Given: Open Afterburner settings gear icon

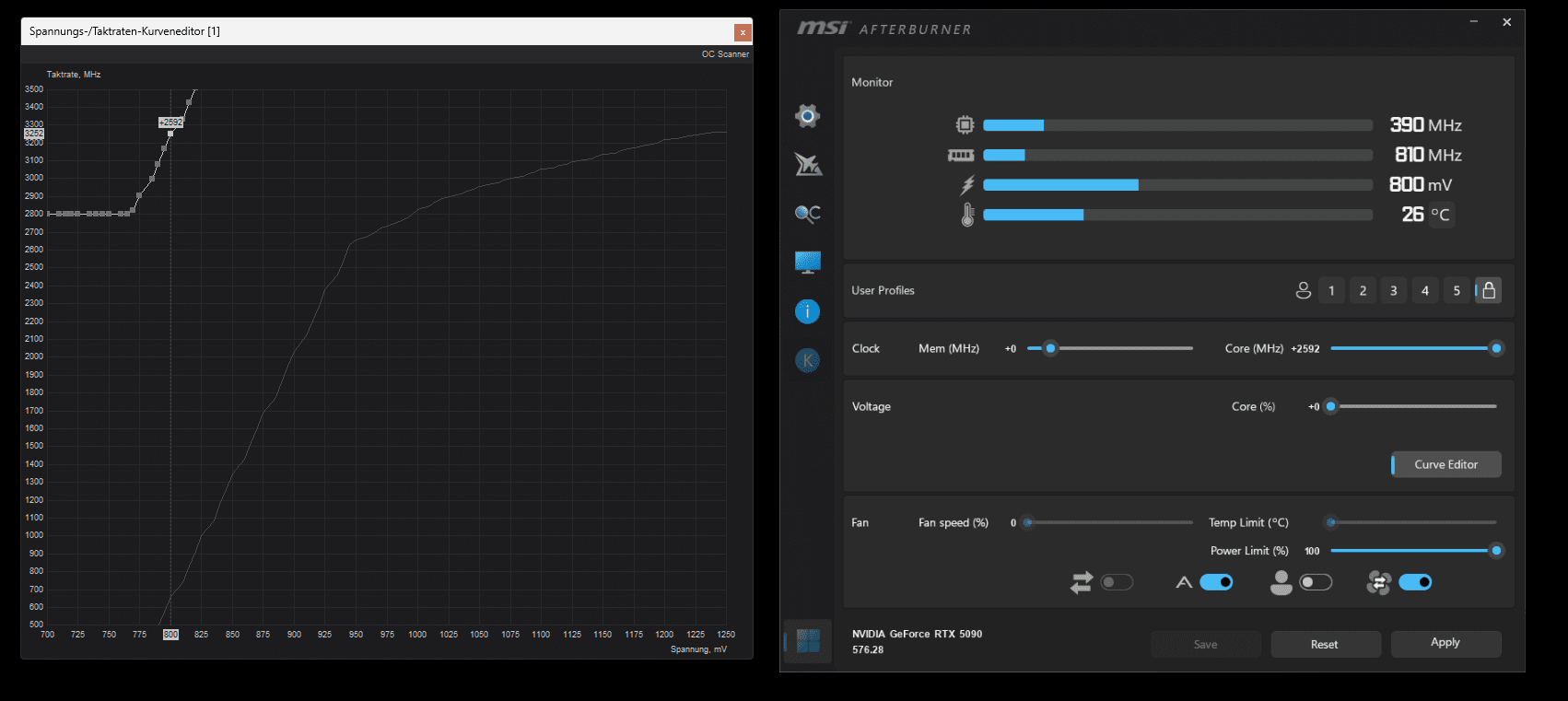Looking at the screenshot, I should (807, 115).
